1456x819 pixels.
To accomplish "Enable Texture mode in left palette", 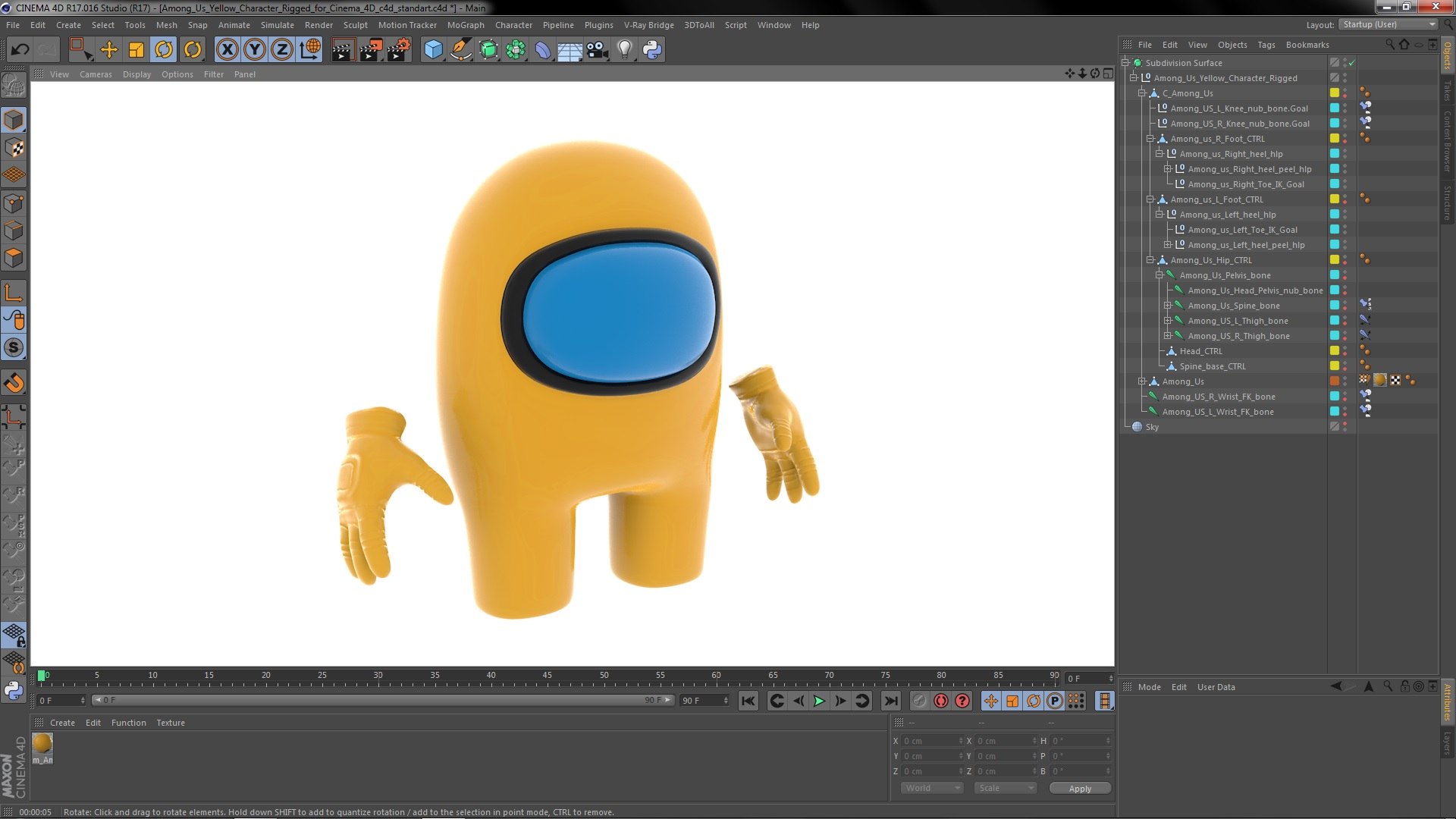I will [x=14, y=148].
